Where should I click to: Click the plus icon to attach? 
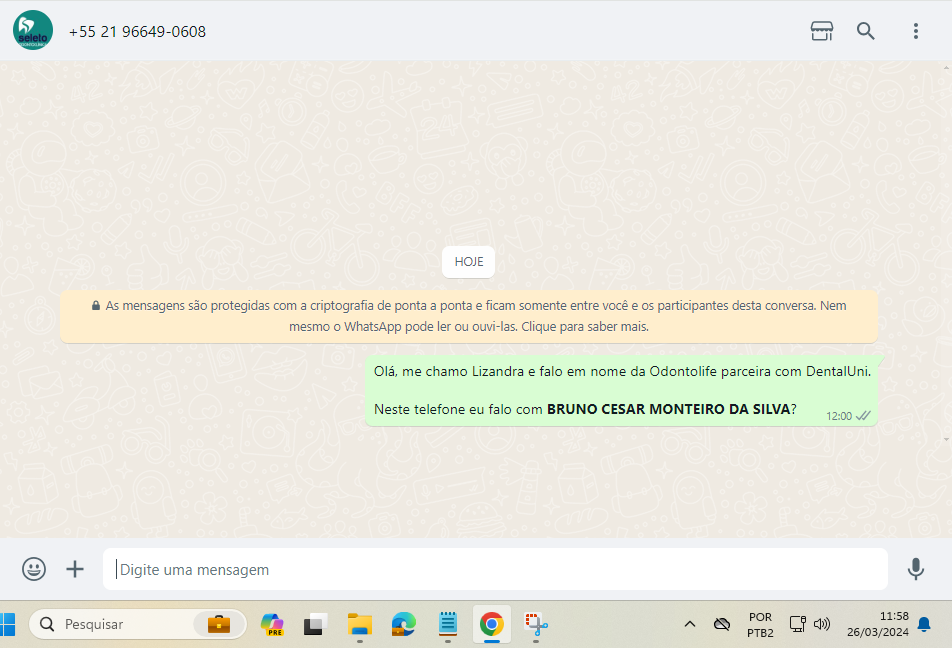click(75, 569)
